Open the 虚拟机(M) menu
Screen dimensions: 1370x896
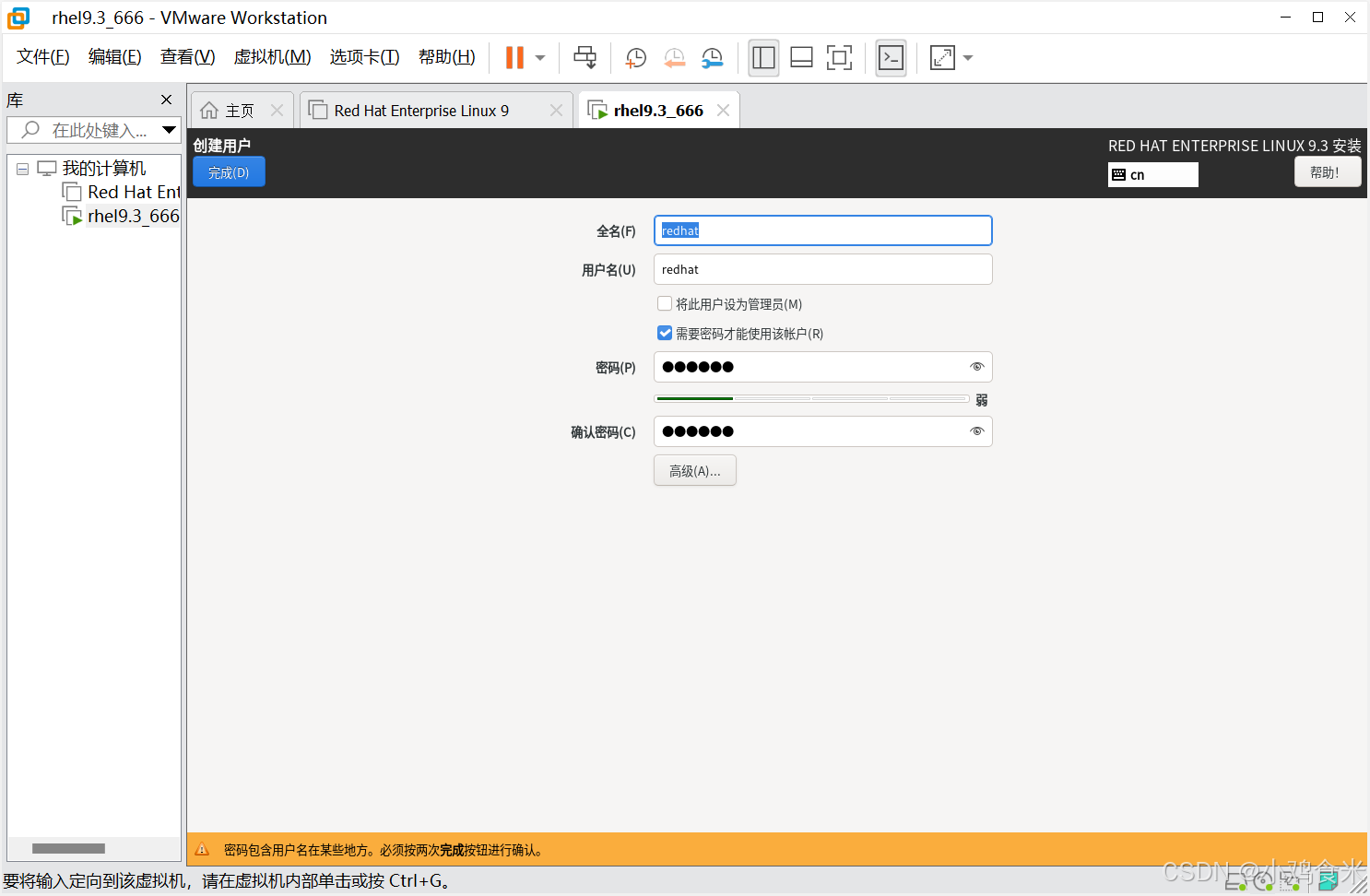(x=273, y=57)
